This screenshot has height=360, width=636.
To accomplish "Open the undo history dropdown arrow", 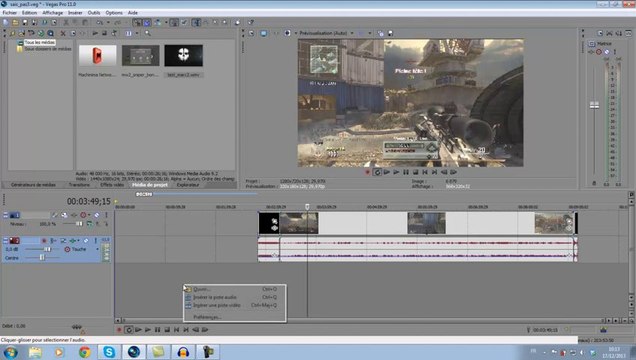I will [x=108, y=22].
